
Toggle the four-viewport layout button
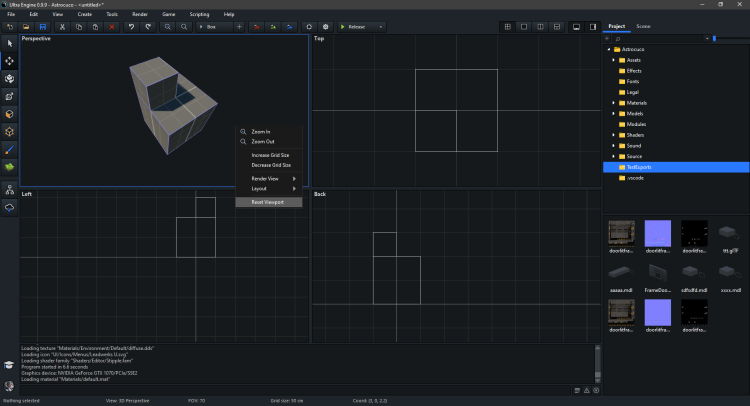pyautogui.click(x=508, y=26)
